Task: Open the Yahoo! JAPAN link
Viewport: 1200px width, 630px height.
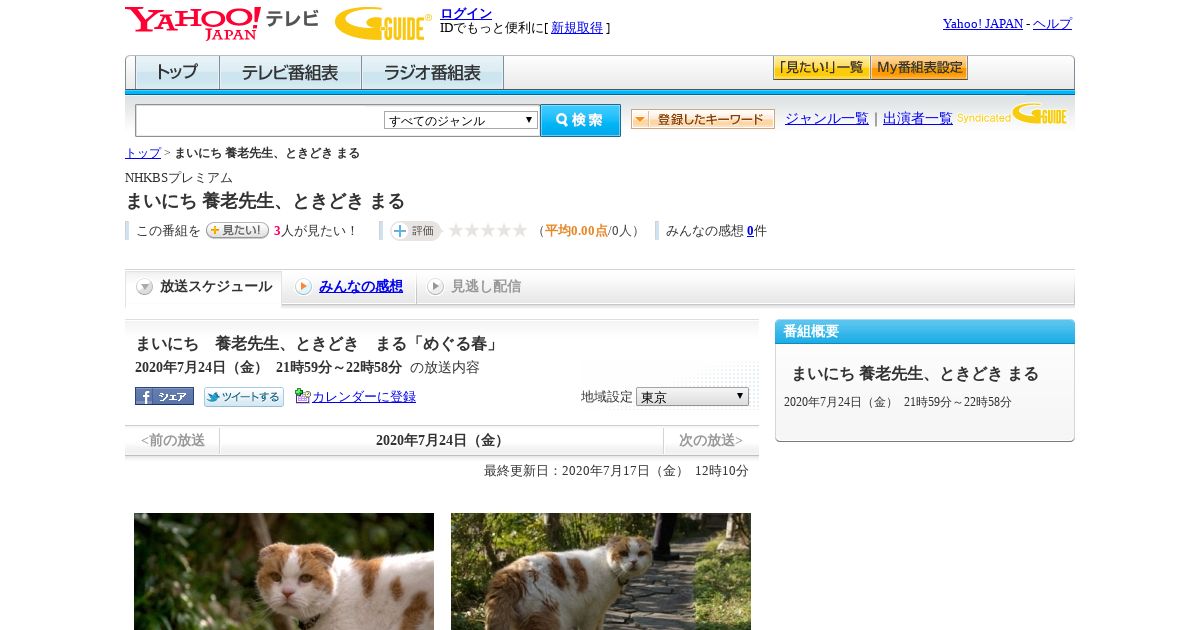Action: (983, 23)
